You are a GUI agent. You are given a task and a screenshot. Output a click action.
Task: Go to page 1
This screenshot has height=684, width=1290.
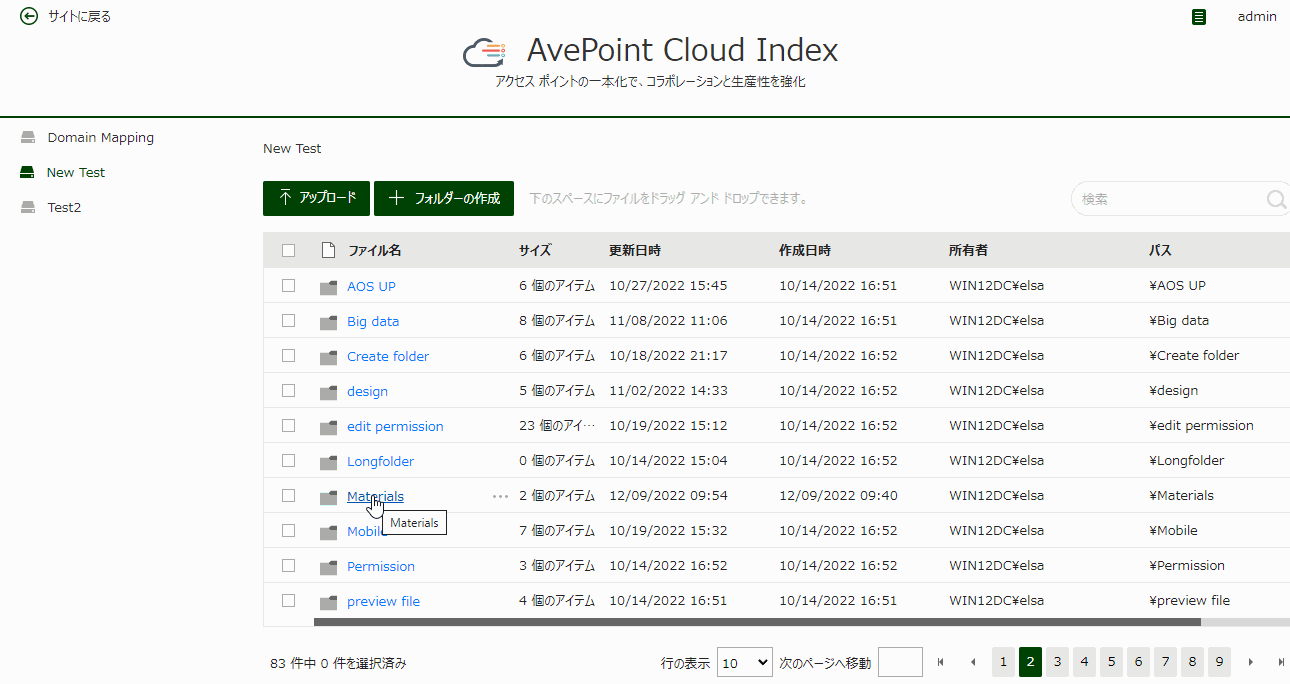pos(1003,662)
